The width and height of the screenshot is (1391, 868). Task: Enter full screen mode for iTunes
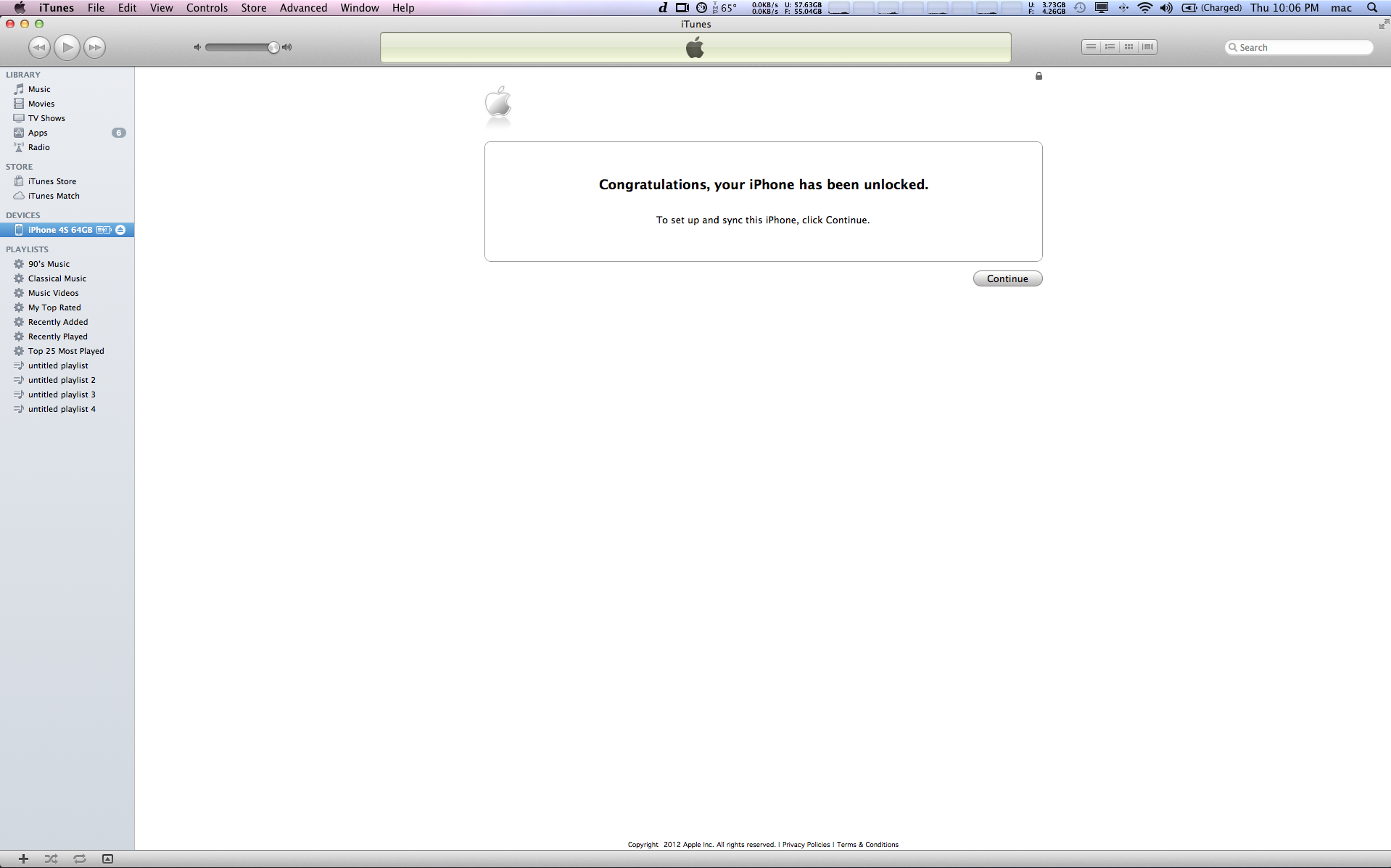pos(1383,25)
